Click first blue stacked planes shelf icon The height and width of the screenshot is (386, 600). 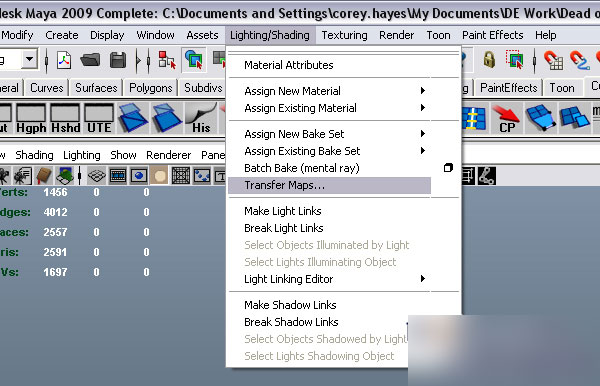(132, 118)
